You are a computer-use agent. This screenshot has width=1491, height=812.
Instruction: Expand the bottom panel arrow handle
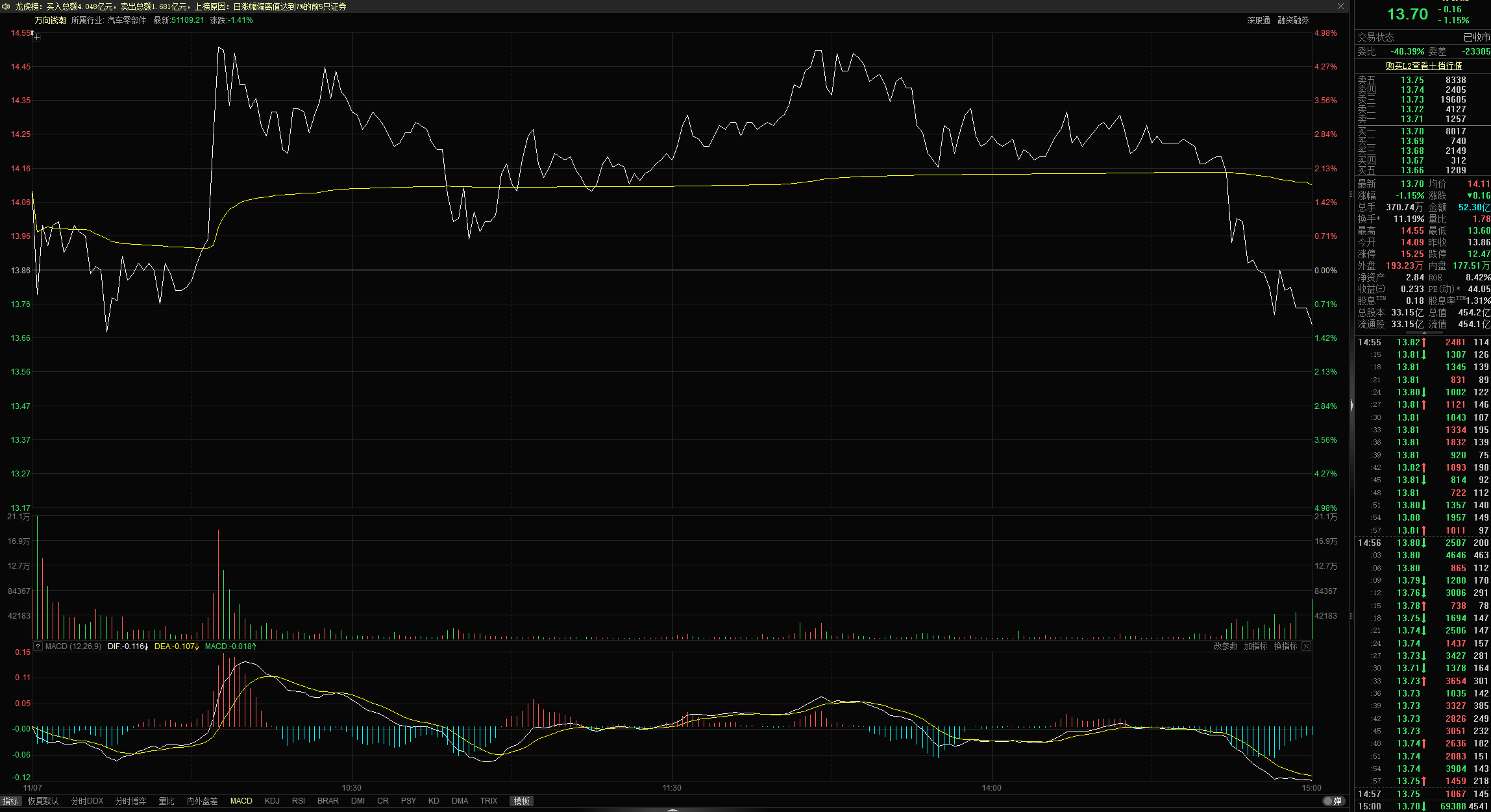pos(672,809)
